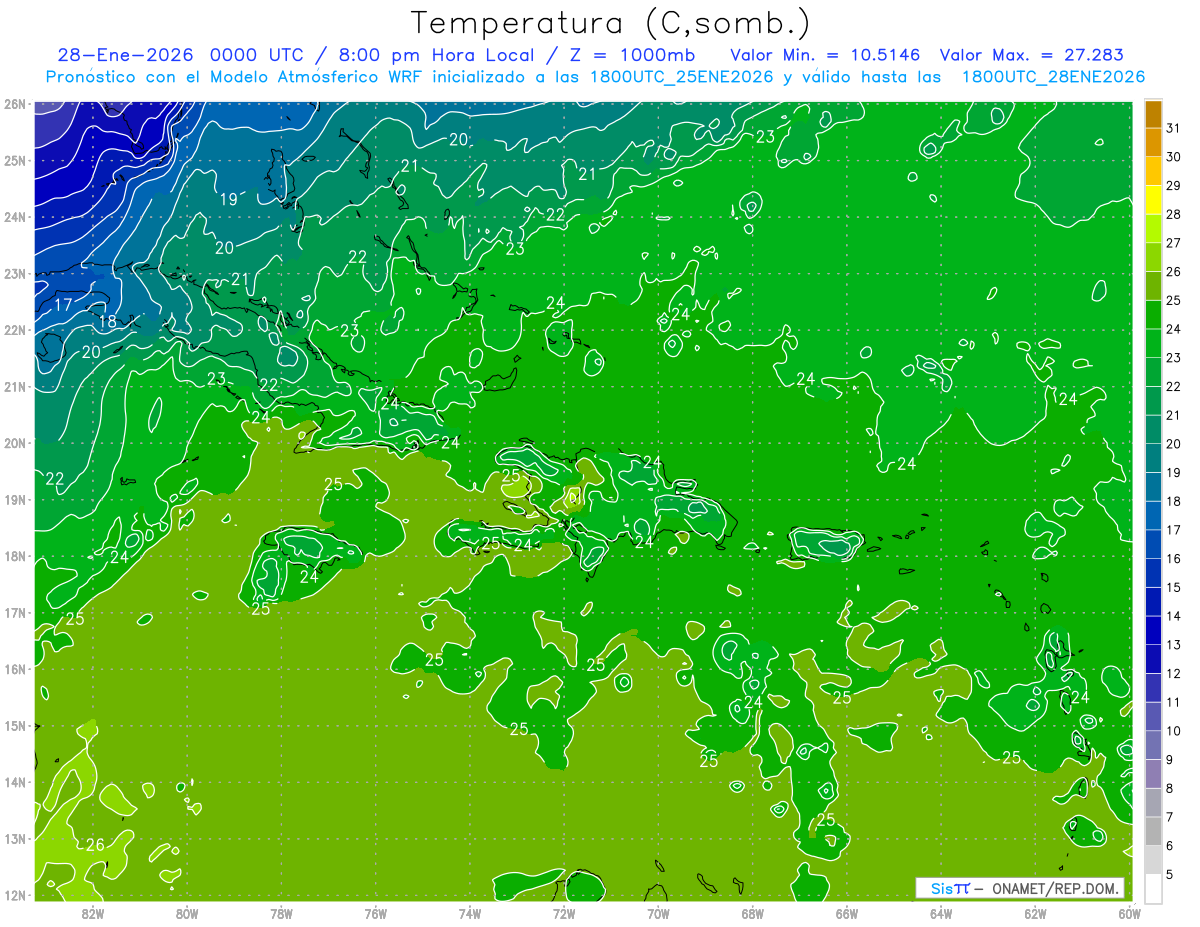The image size is (1200, 927).
Task: Click the '20N' latitude axis label
Action: coord(14,443)
